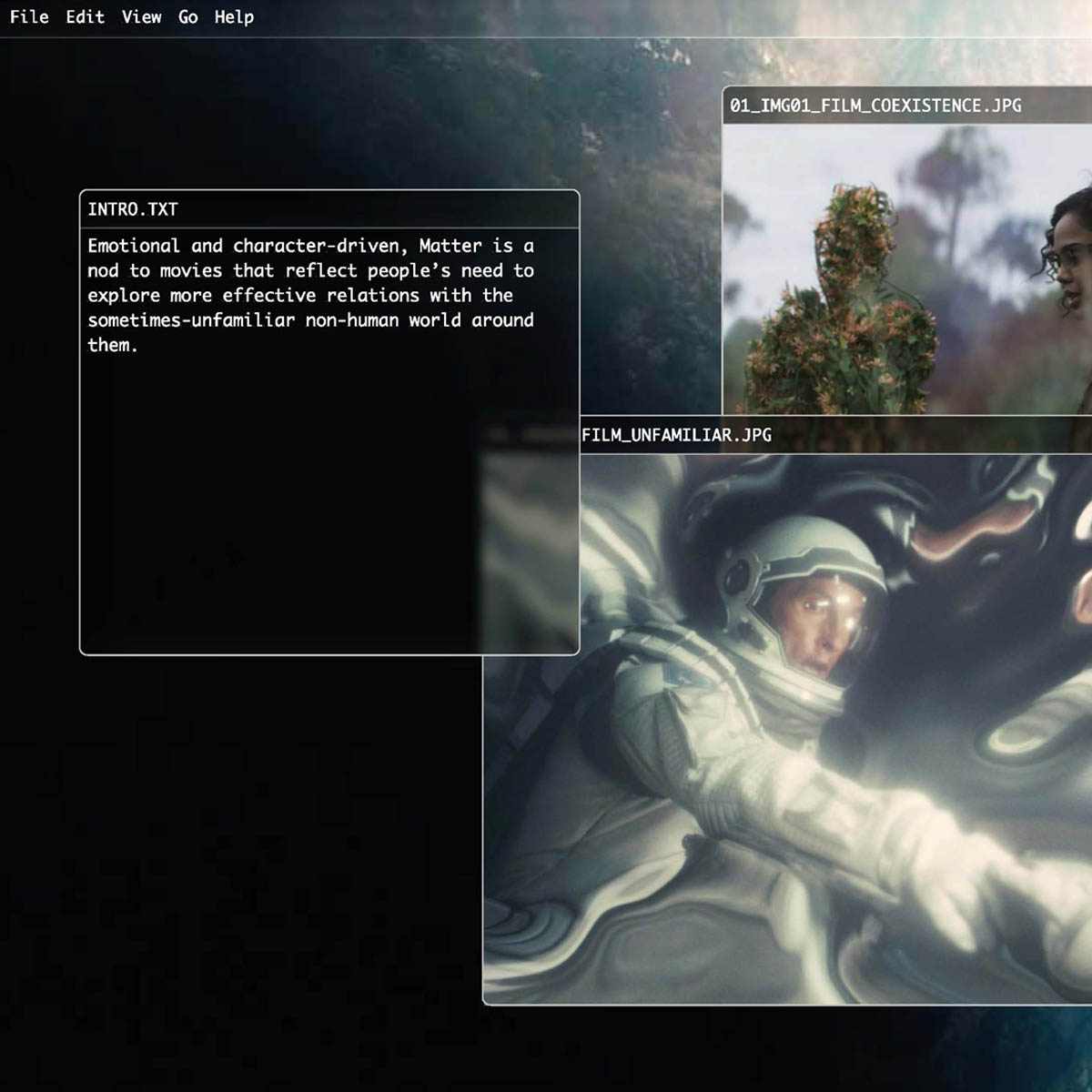Open the Go menu
1092x1092 pixels.
click(x=188, y=17)
